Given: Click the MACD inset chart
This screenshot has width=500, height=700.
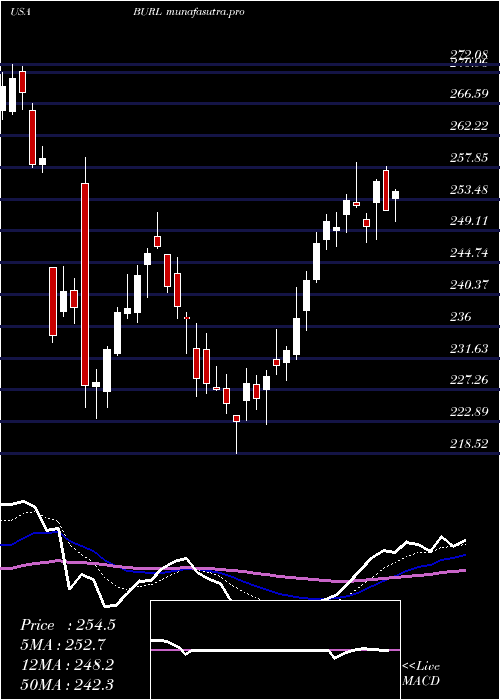Looking at the screenshot, I should 275,650.
